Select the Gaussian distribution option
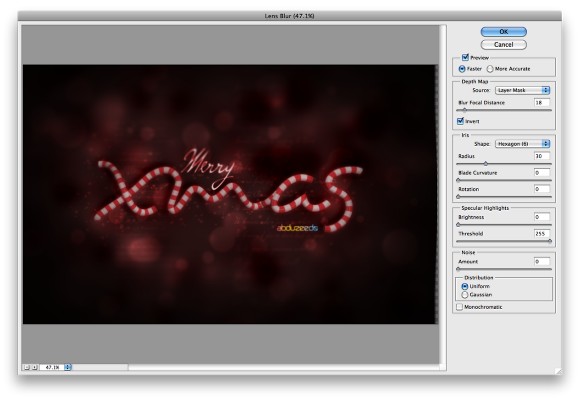This screenshot has height=400, width=580. [x=465, y=295]
